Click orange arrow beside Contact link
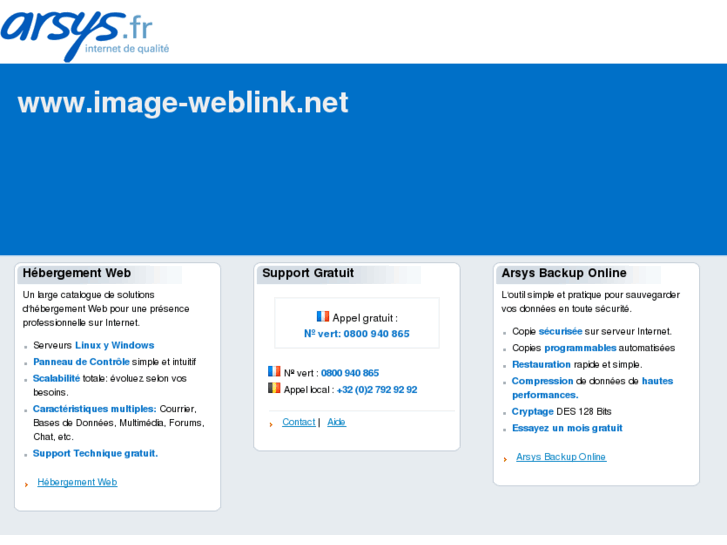This screenshot has height=545, width=727. click(x=271, y=424)
